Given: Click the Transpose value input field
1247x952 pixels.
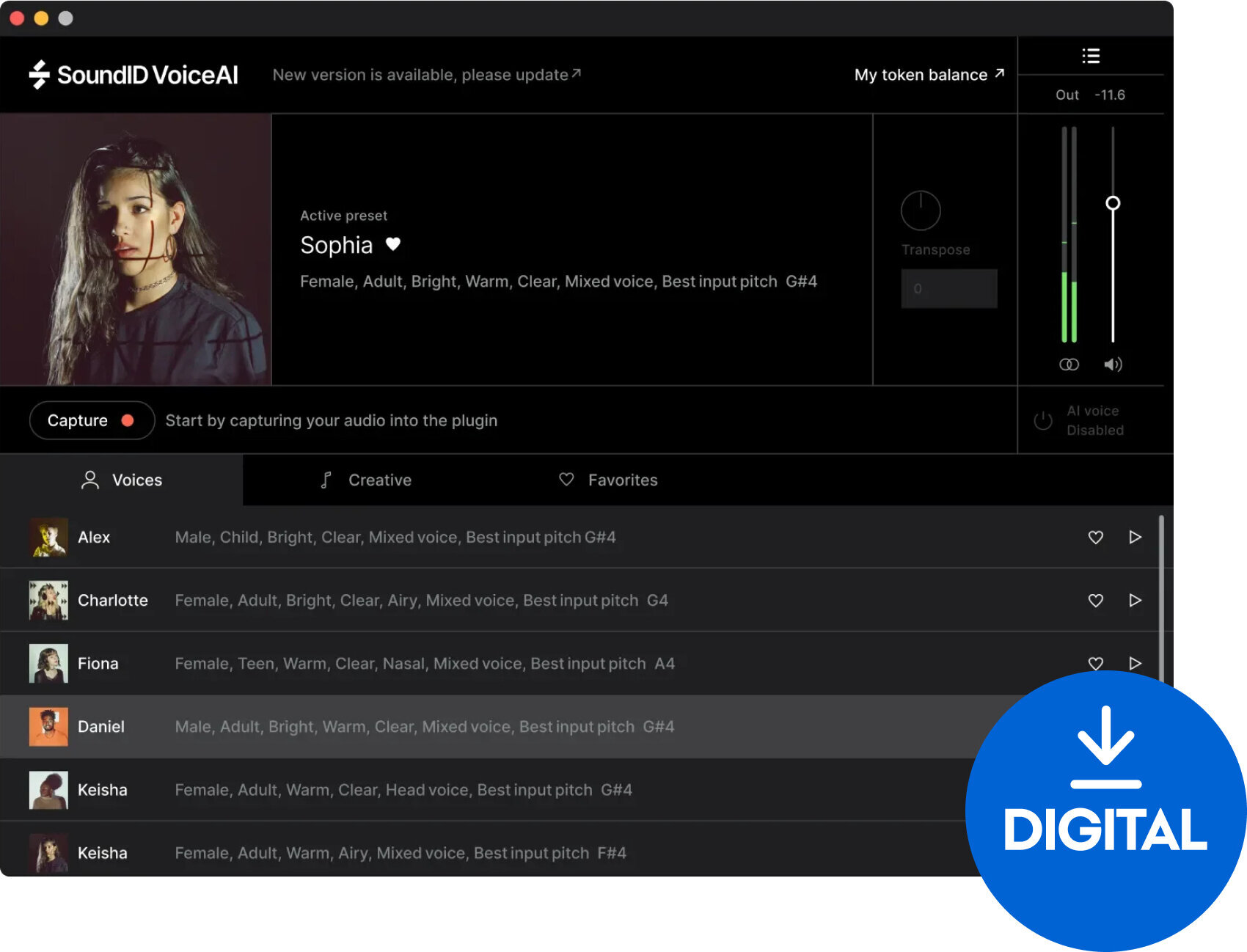Looking at the screenshot, I should [948, 288].
